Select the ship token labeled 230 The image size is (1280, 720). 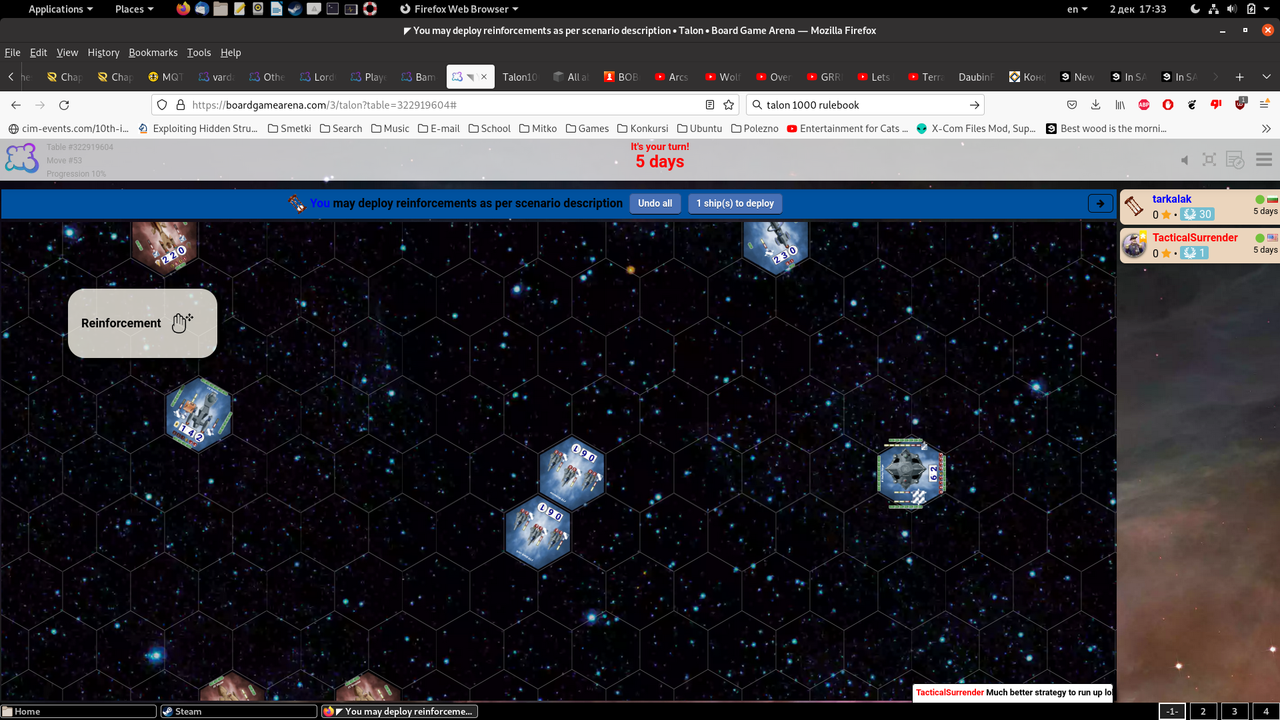776,247
